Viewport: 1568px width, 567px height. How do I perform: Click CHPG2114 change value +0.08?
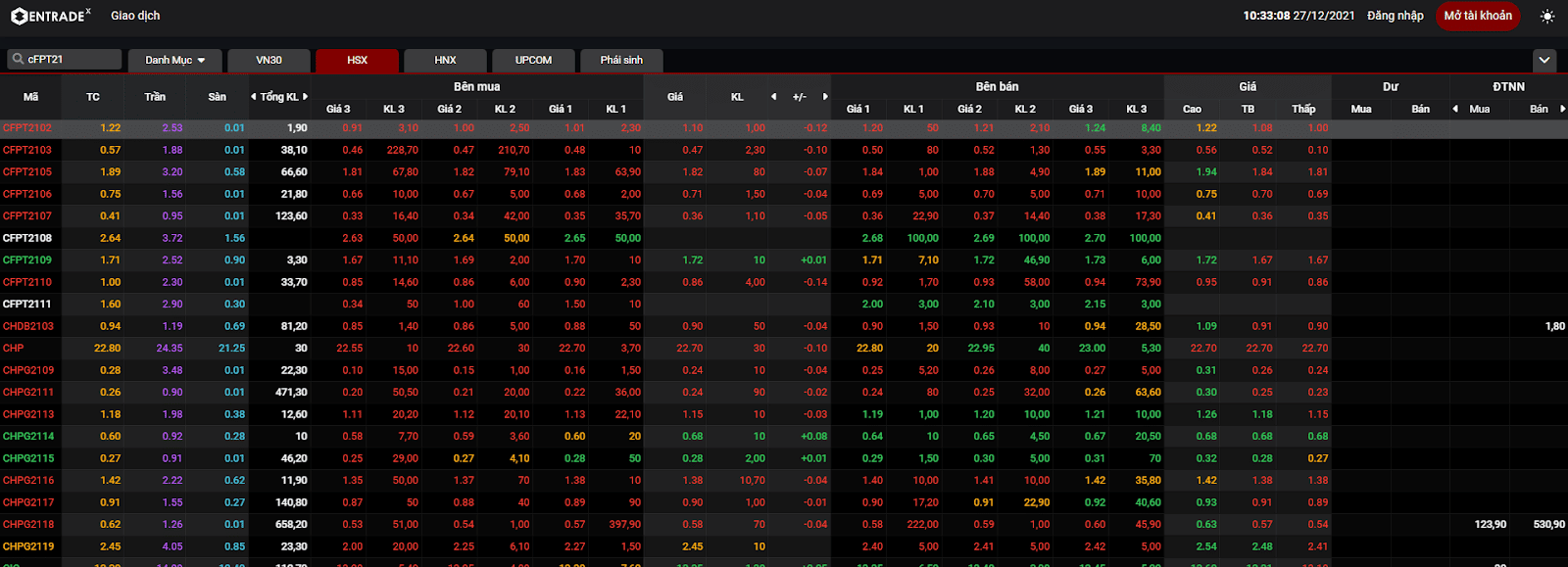[813, 437]
